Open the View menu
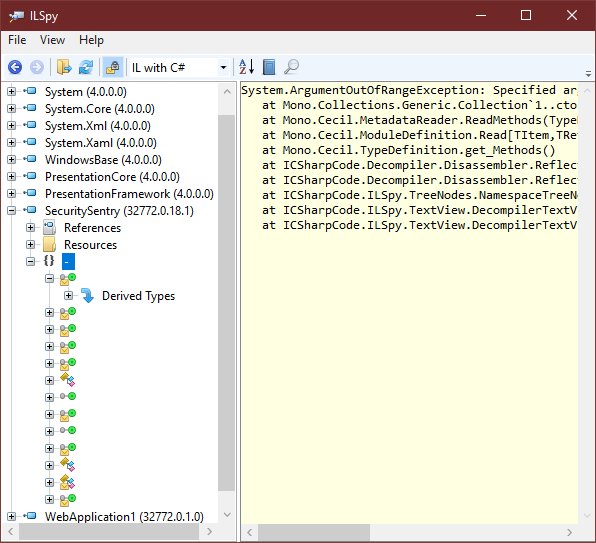596x543 pixels. click(52, 40)
